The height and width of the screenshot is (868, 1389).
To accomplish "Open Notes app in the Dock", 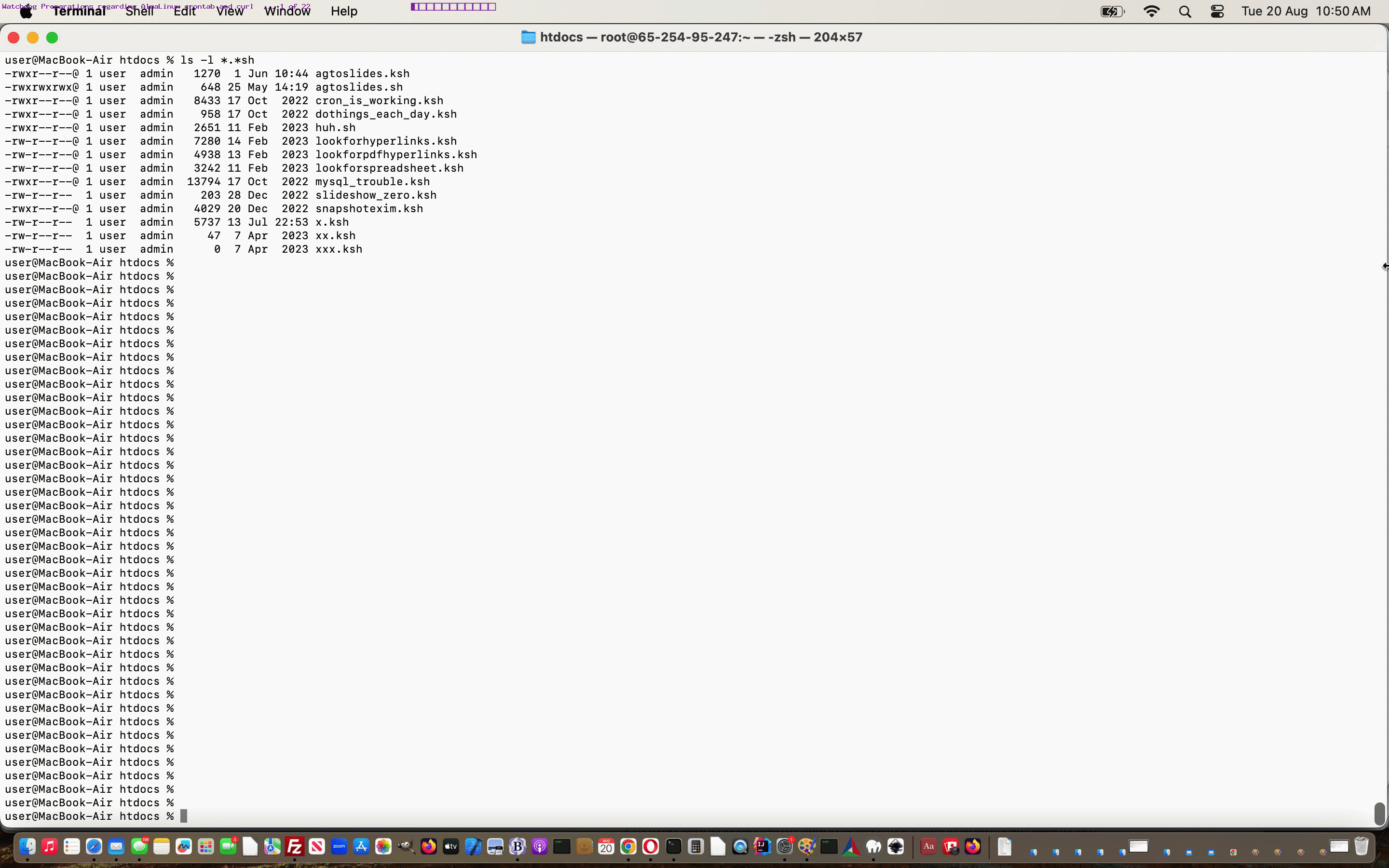I will click(x=161, y=846).
